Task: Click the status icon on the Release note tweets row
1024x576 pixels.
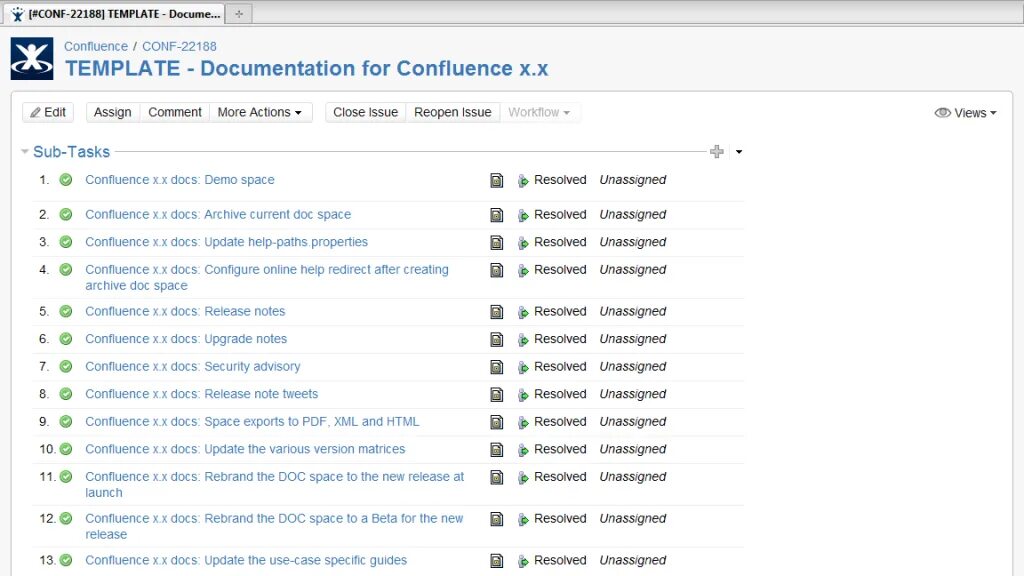Action: click(x=522, y=395)
